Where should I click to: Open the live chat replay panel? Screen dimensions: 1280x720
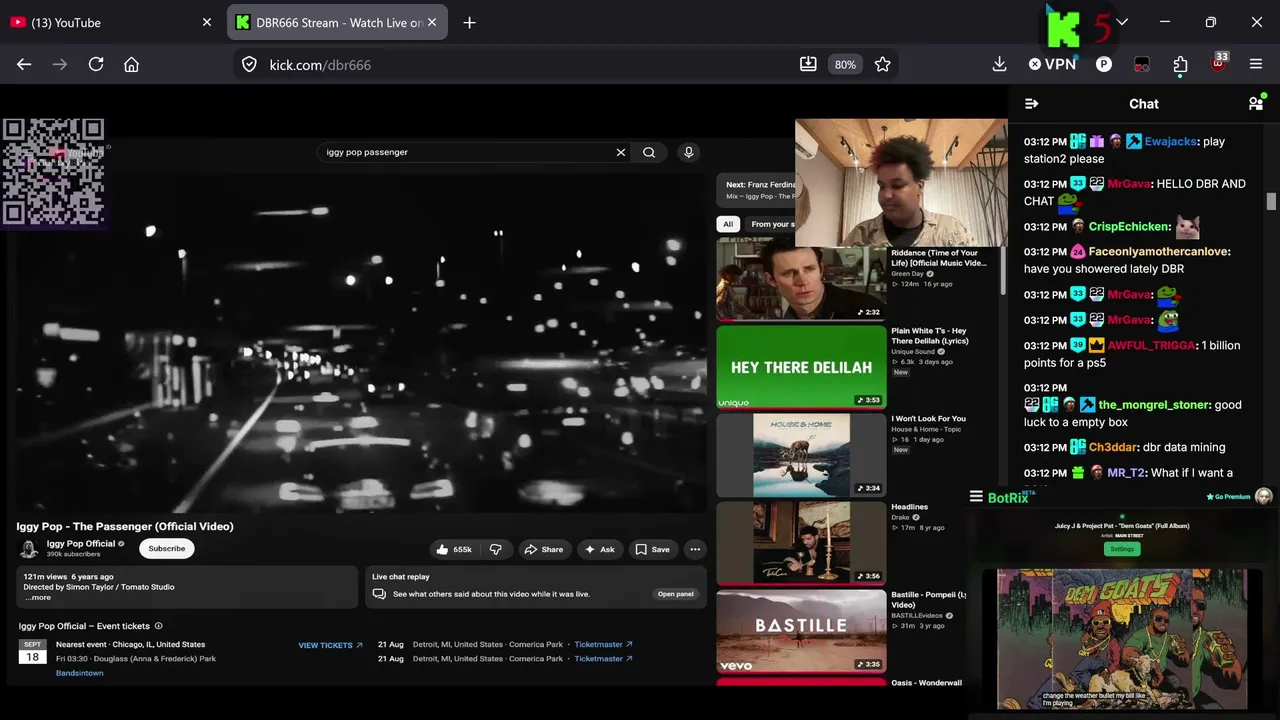click(x=675, y=594)
